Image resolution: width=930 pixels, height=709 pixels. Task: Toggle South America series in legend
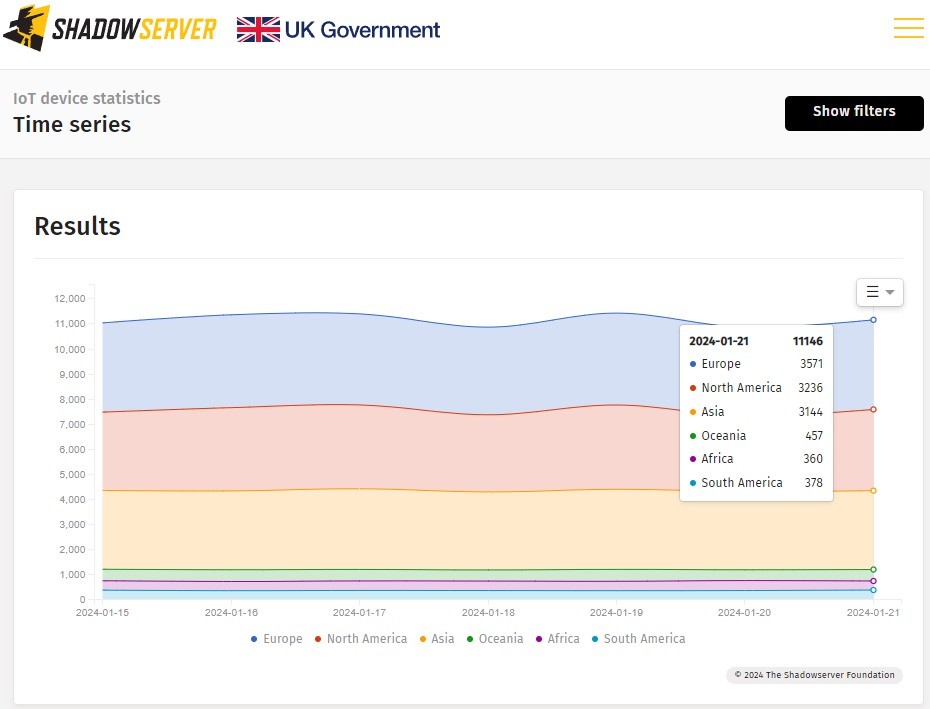pyautogui.click(x=638, y=639)
